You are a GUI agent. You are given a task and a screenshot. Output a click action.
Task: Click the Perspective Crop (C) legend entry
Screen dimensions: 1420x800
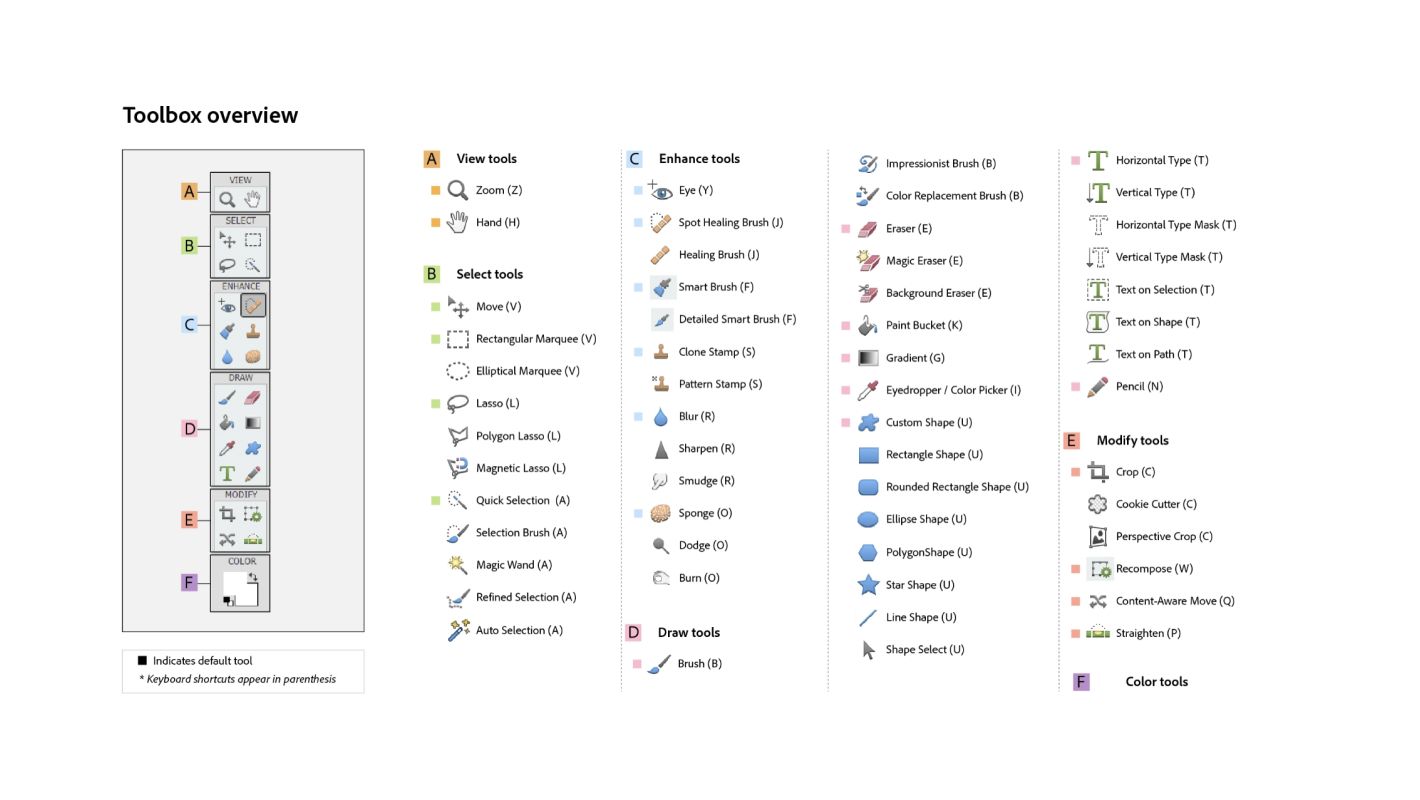[1163, 537]
